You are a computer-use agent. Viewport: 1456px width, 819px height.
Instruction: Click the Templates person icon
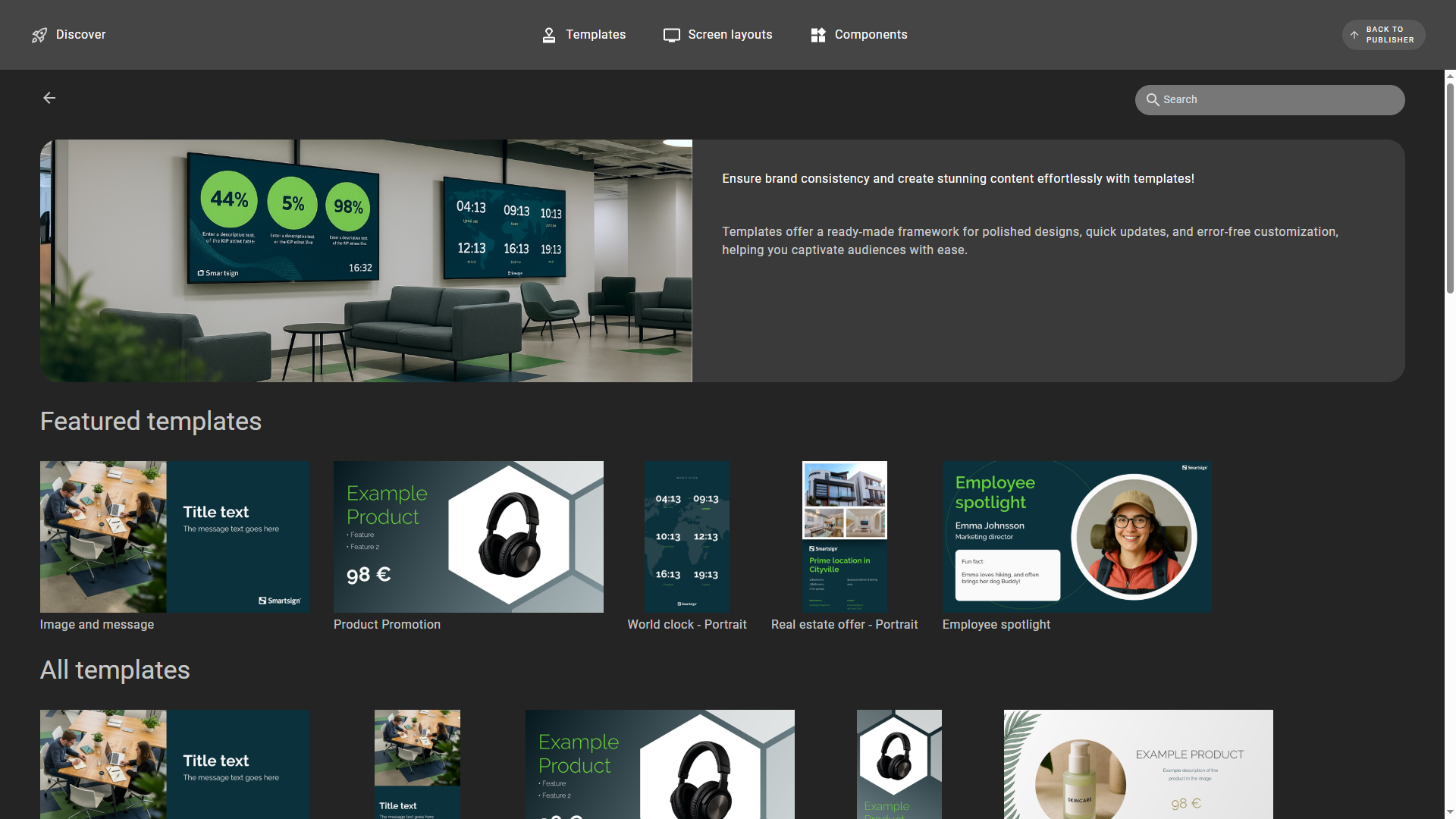549,35
